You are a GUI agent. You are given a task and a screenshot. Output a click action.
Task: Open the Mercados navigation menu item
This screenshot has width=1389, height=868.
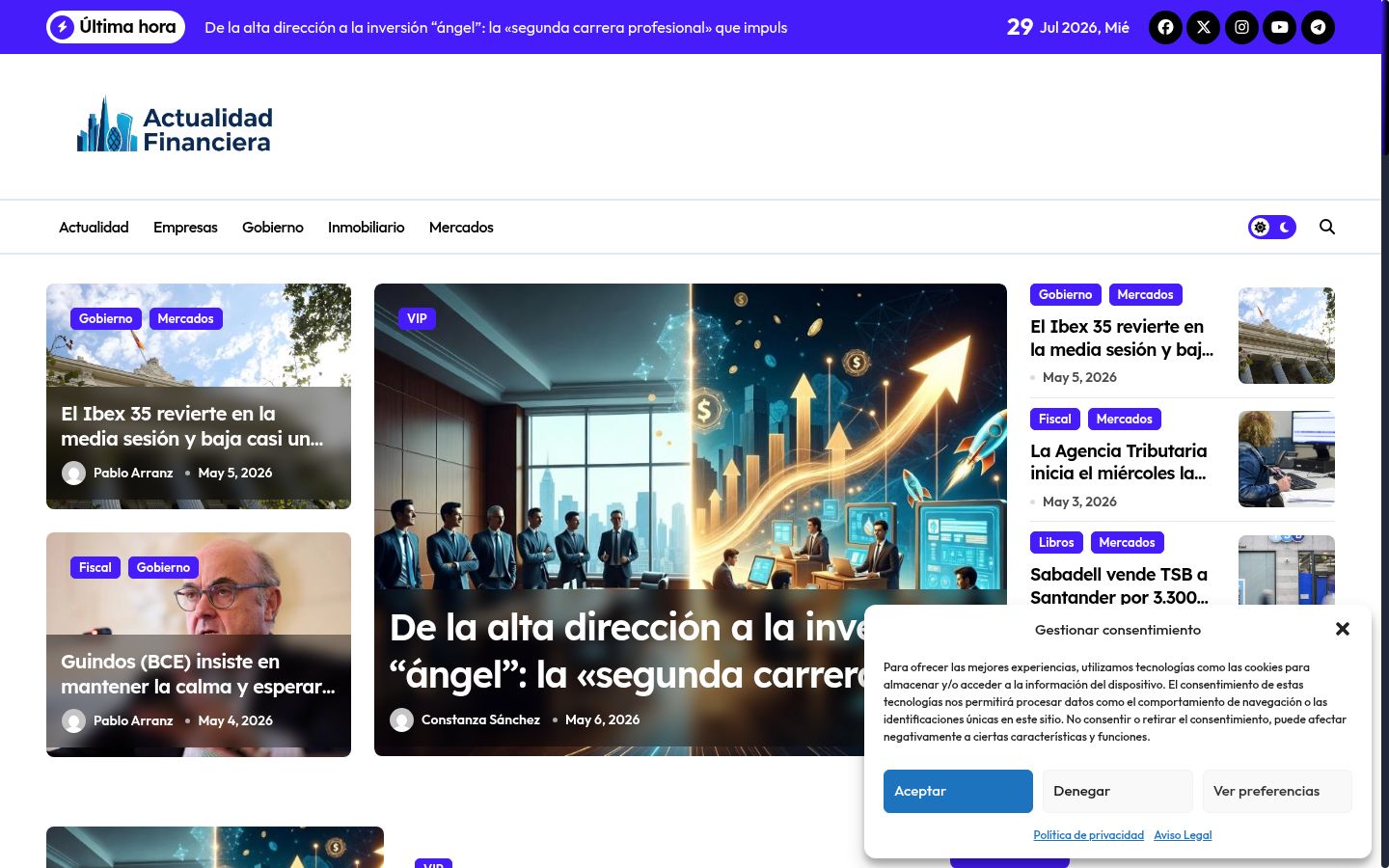tap(461, 228)
